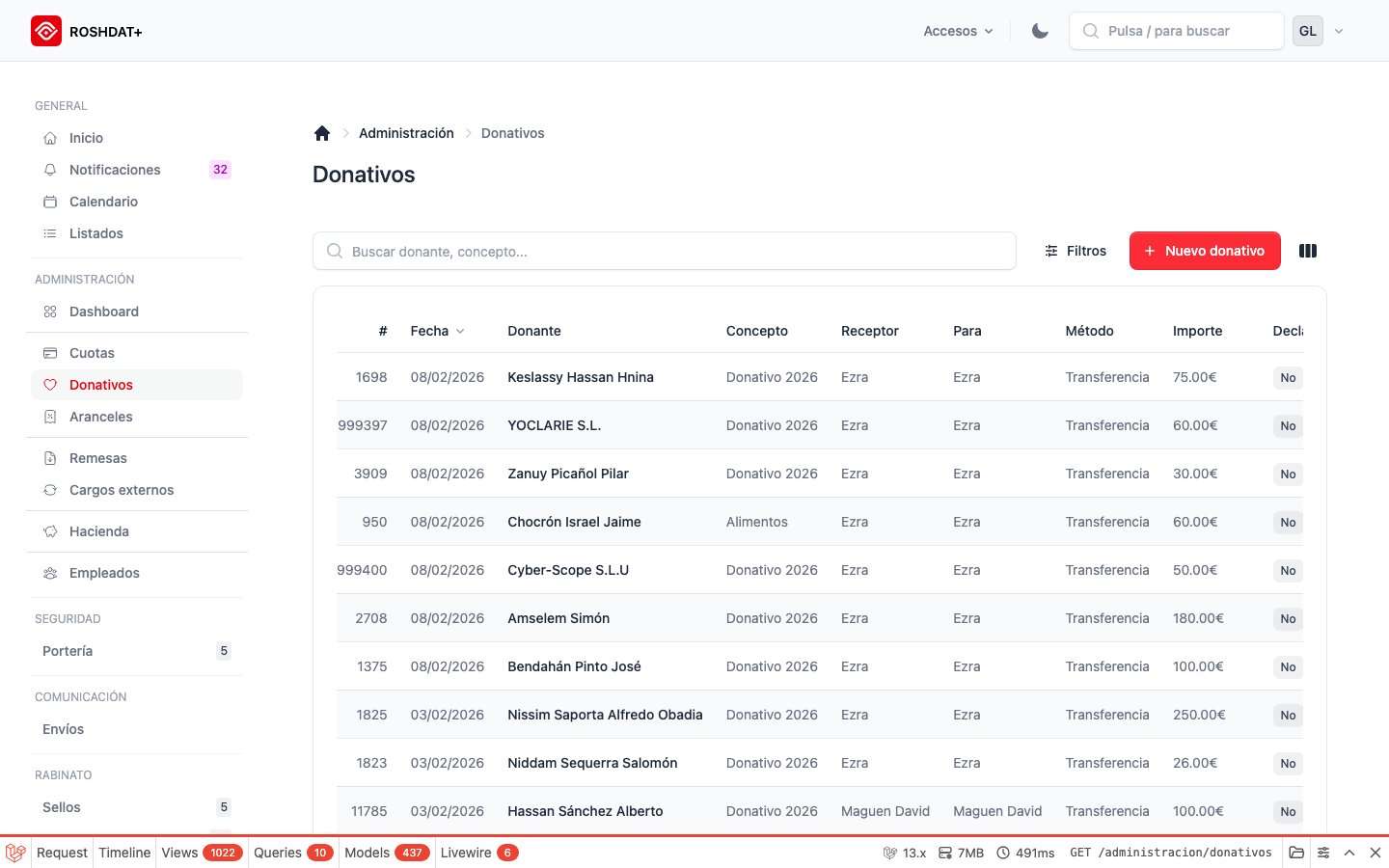Switch to the Timeline debugbar tab
Image resolution: width=1389 pixels, height=868 pixels.
pyautogui.click(x=124, y=853)
